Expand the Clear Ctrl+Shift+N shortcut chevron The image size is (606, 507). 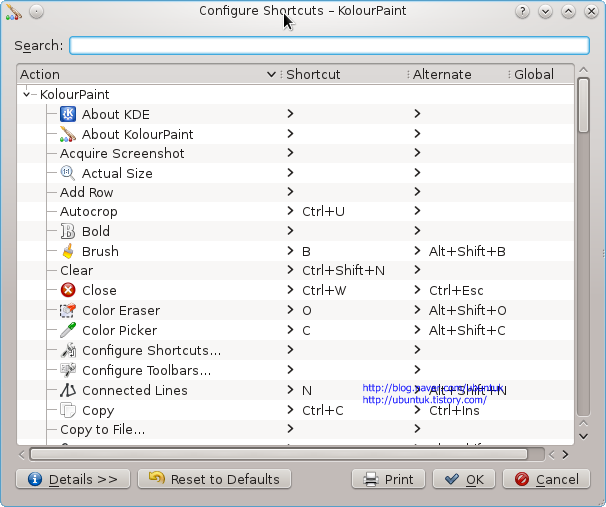[290, 270]
